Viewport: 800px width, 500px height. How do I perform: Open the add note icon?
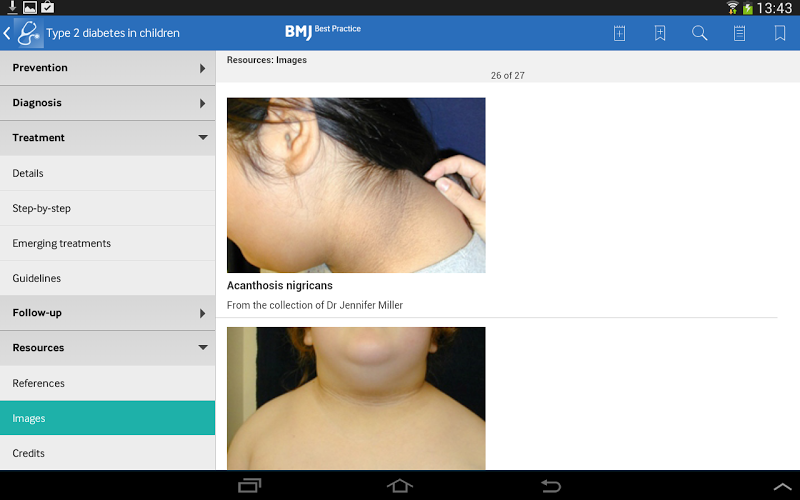point(619,33)
